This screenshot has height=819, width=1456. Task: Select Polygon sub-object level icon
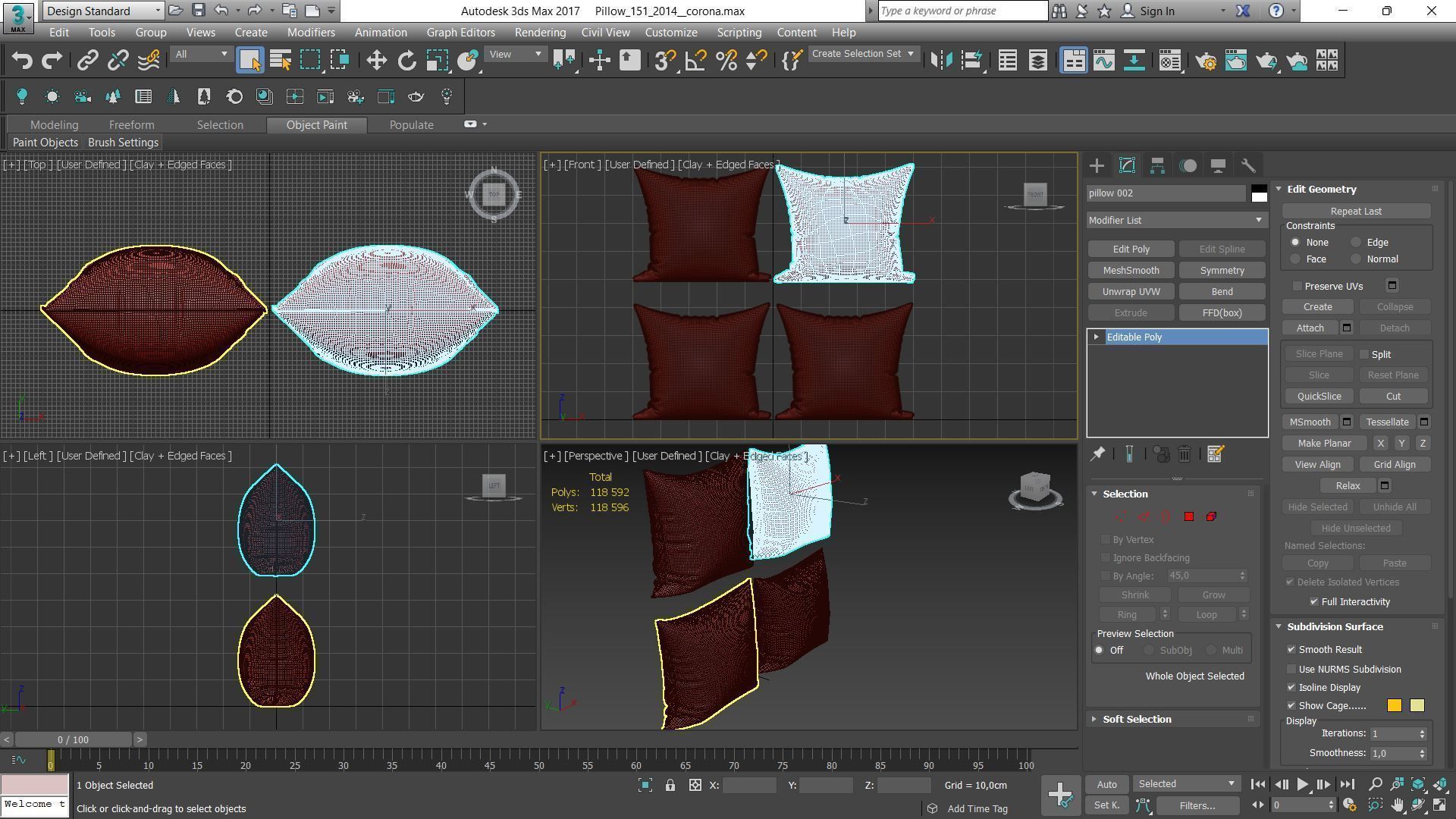(x=1188, y=516)
